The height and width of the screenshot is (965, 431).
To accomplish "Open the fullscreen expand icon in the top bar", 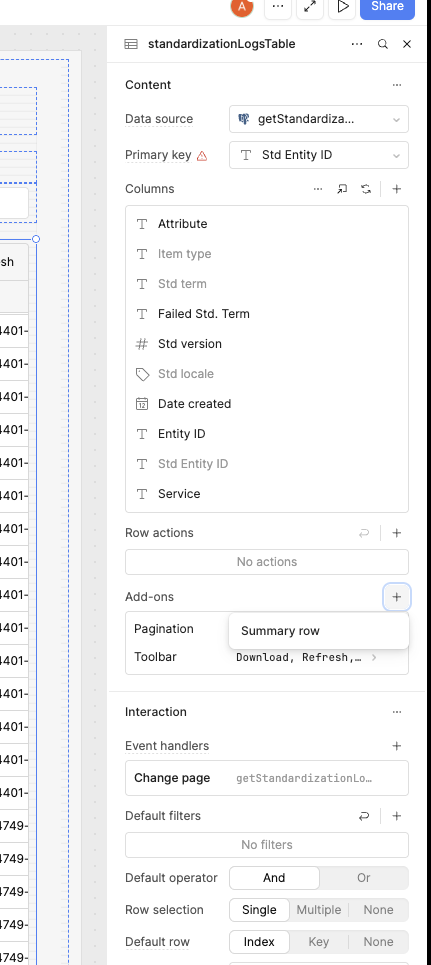I will 310,7.
